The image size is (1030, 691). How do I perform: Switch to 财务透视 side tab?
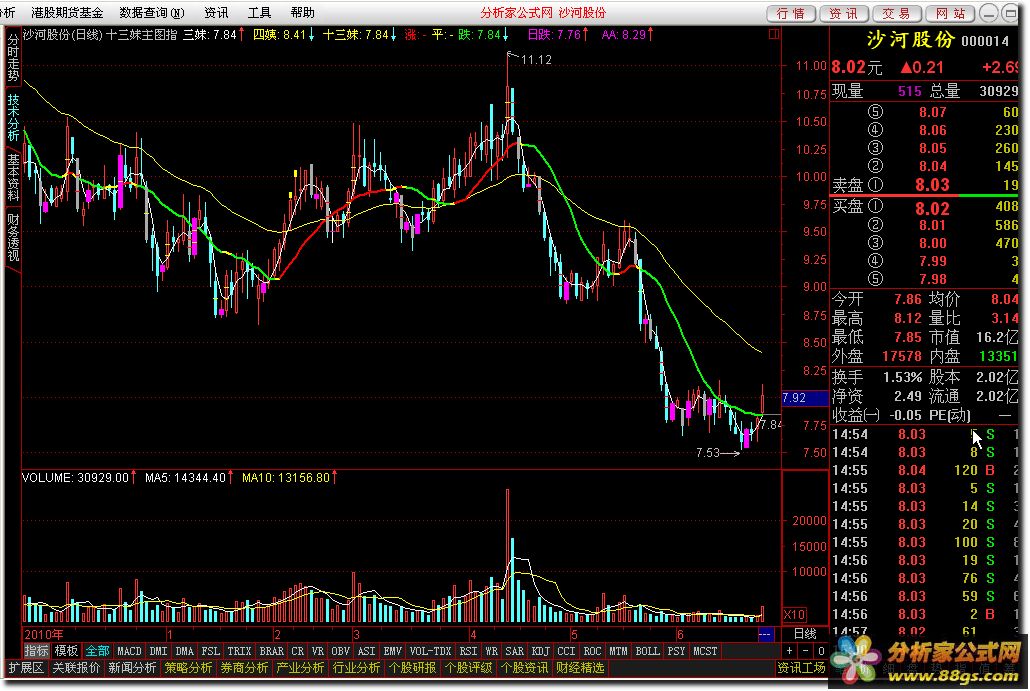[x=13, y=236]
